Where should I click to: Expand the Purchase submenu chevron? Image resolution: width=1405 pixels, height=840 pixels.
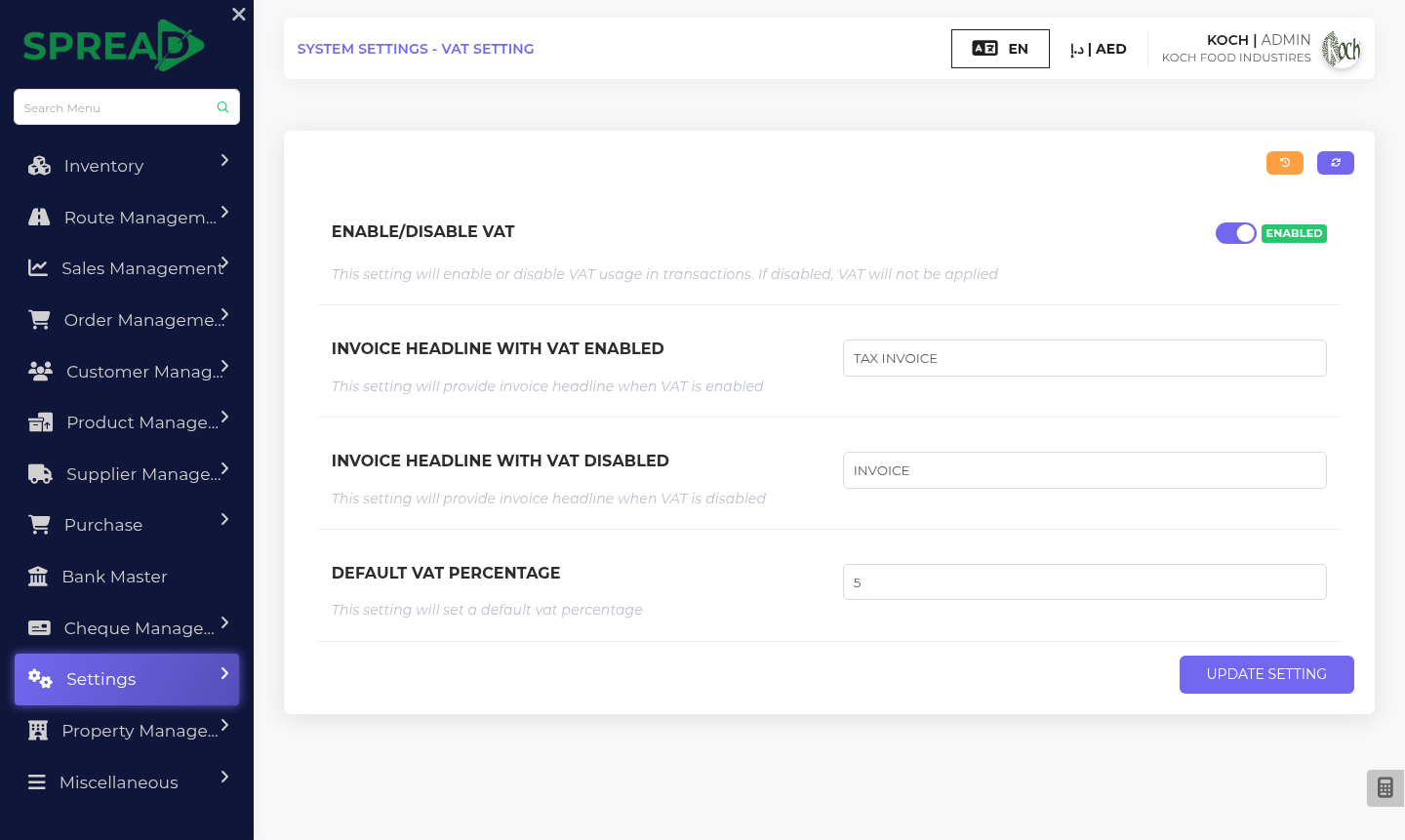click(x=224, y=519)
